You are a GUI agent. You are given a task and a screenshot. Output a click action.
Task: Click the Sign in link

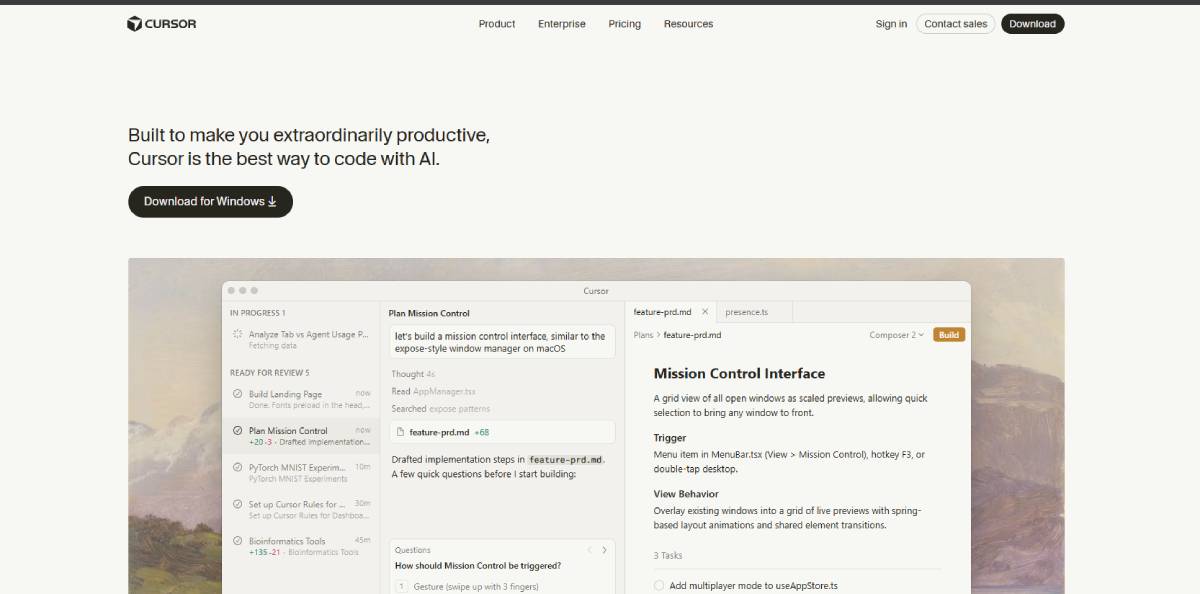891,24
